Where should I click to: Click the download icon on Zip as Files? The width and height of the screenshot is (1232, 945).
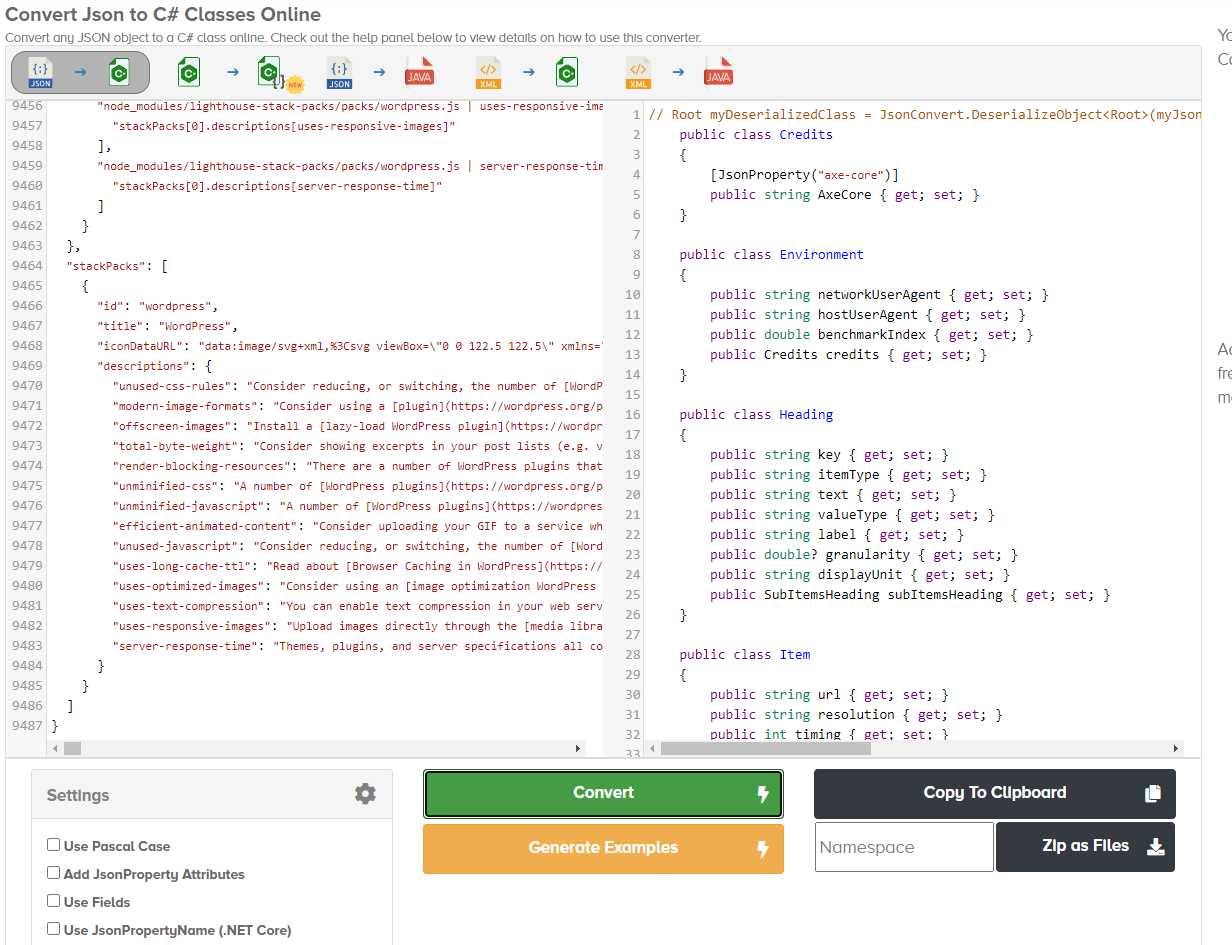[x=1155, y=847]
